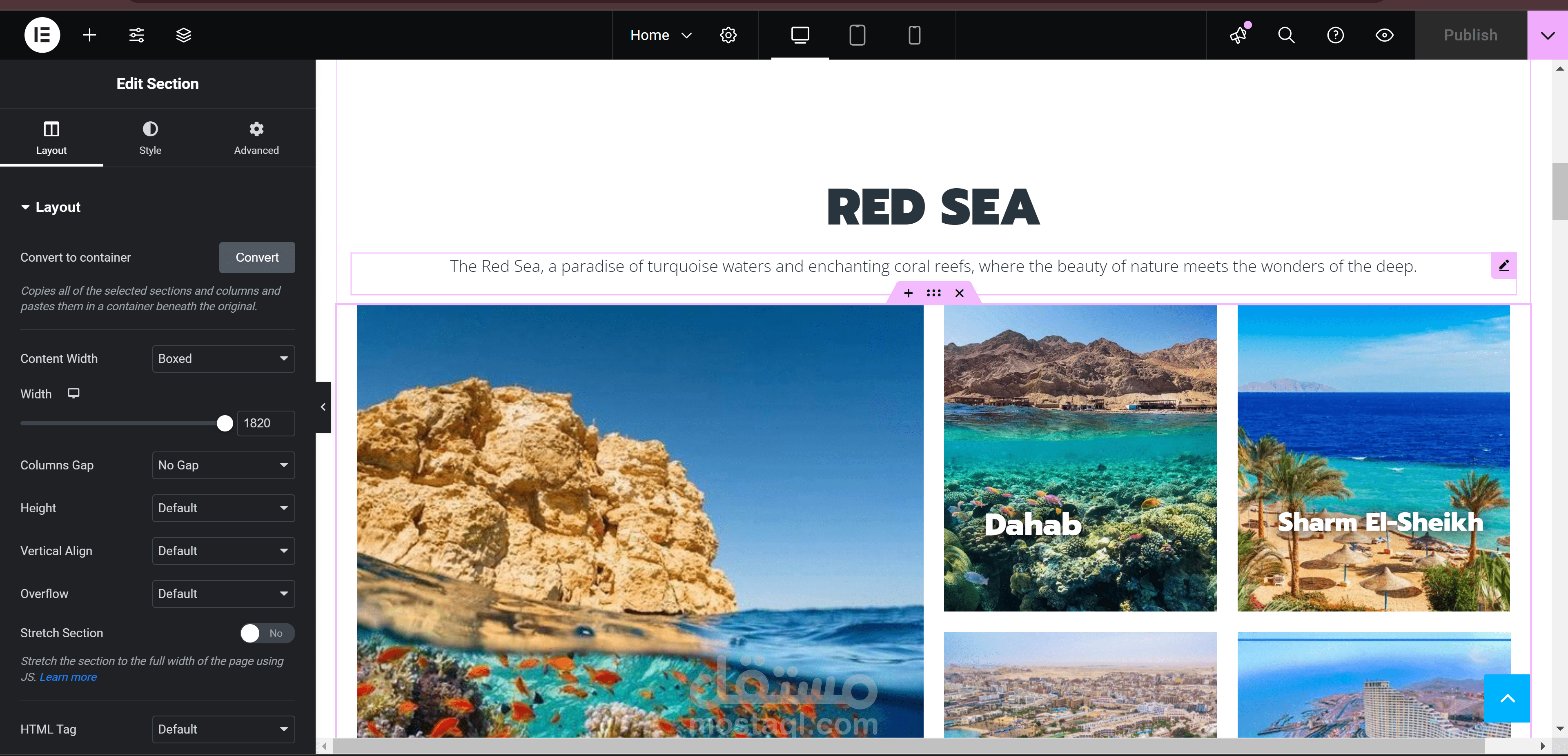Open the Learn more link
This screenshot has height=756, width=1568.
[68, 677]
